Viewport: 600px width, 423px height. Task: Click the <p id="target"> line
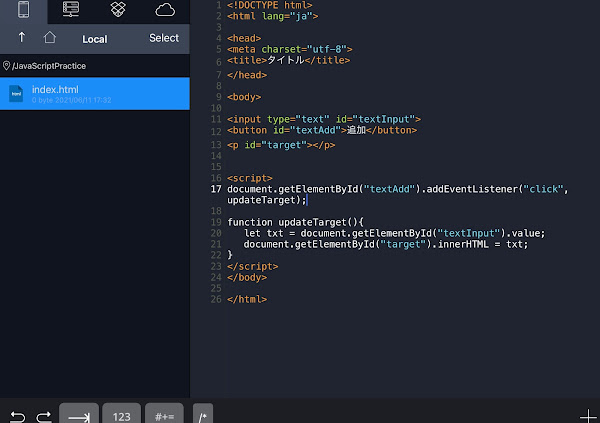pos(281,145)
